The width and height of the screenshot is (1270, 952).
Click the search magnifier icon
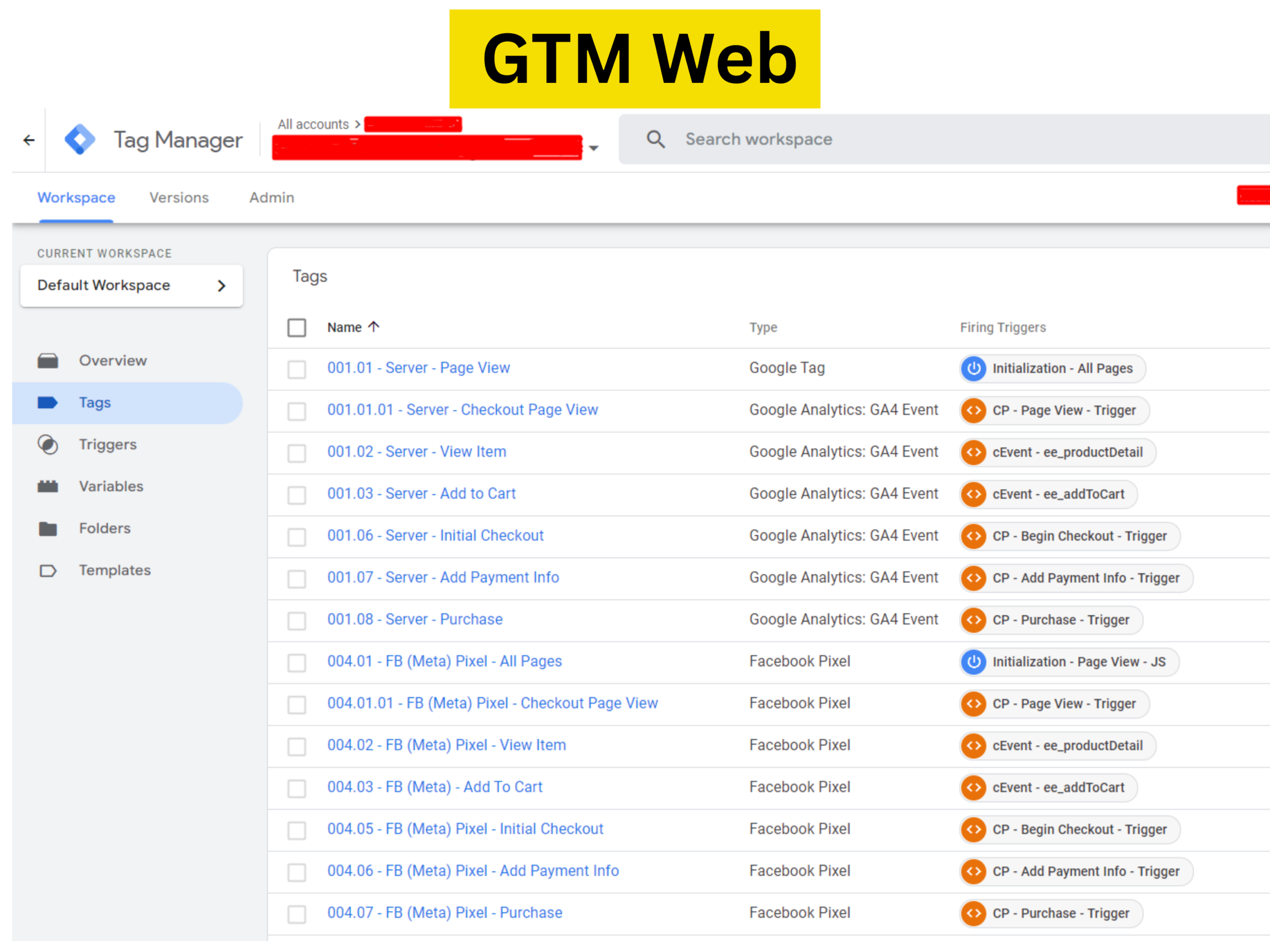655,139
